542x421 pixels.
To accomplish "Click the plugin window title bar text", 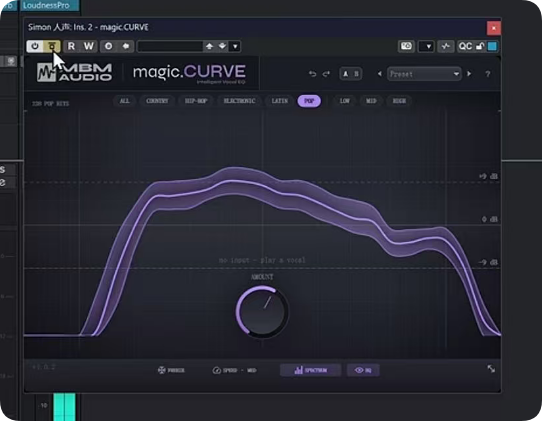I will [88, 27].
